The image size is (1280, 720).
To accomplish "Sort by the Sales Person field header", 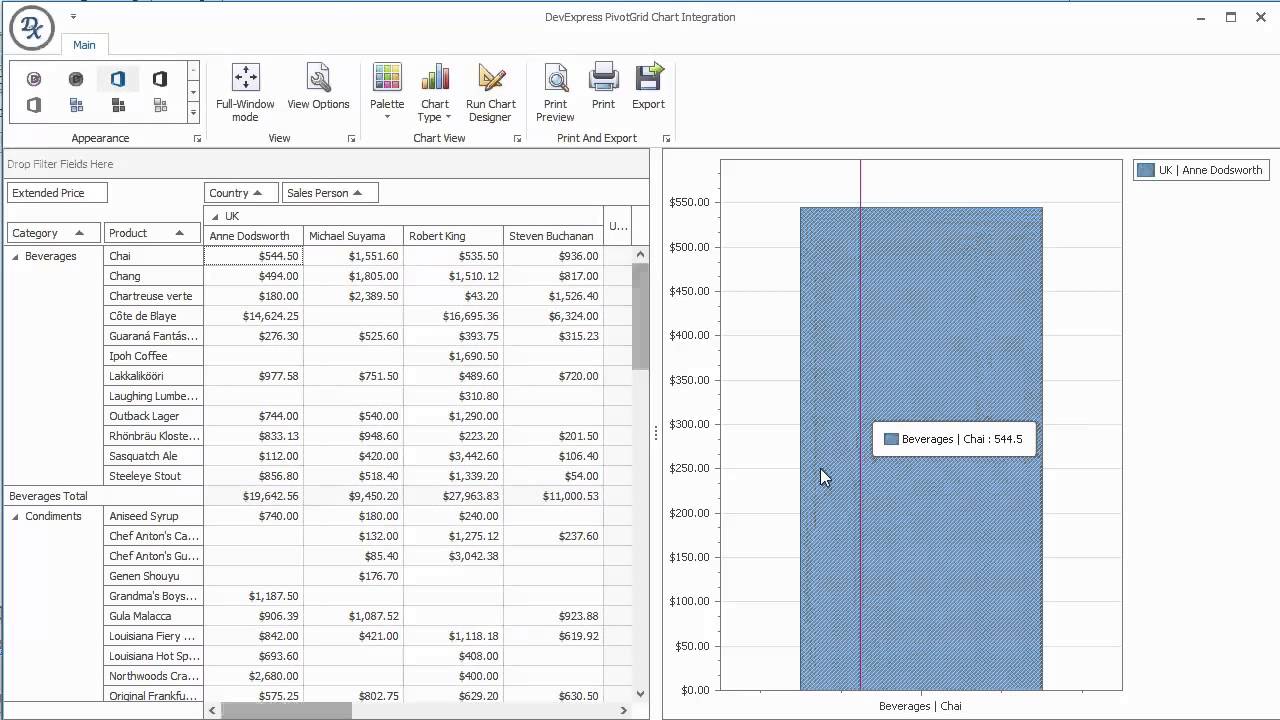I will tap(329, 193).
